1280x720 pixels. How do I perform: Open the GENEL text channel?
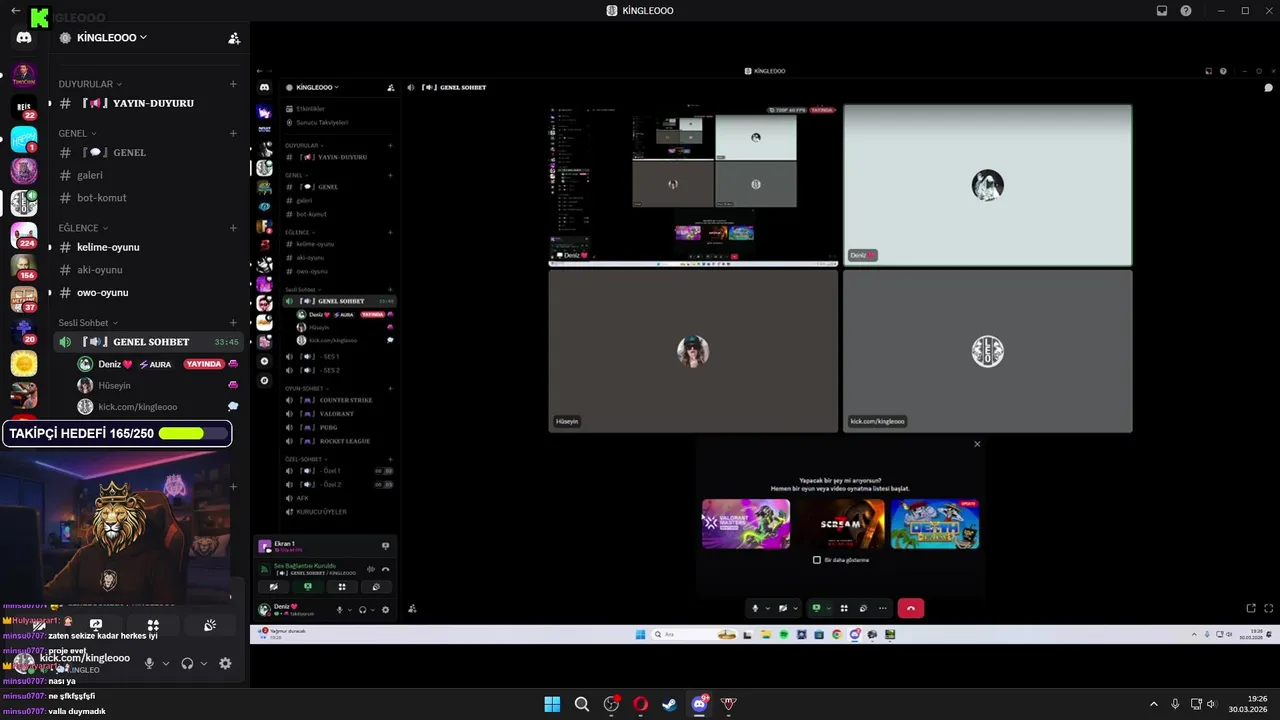[148, 152]
